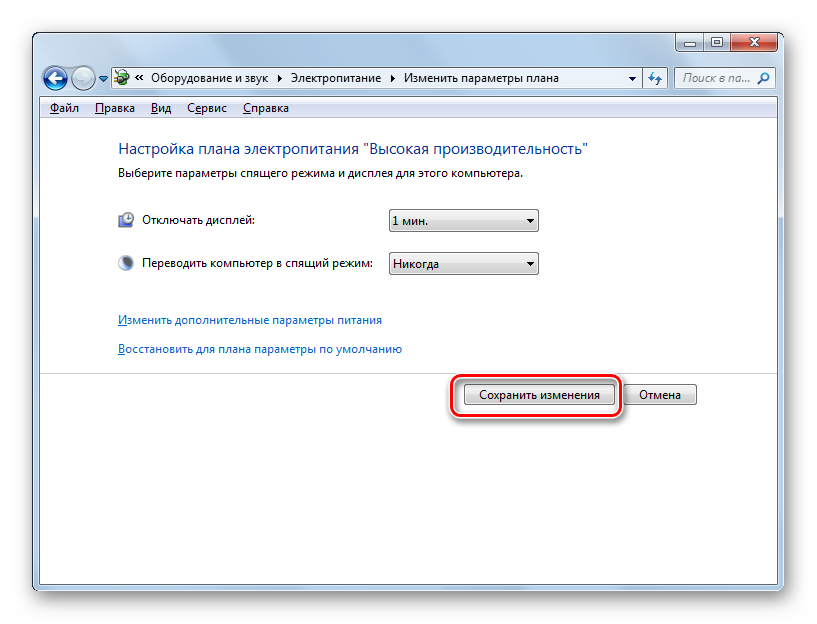Click Восстановить для плана параметры по умолчанию
This screenshot has width=817, height=624.
click(x=260, y=349)
